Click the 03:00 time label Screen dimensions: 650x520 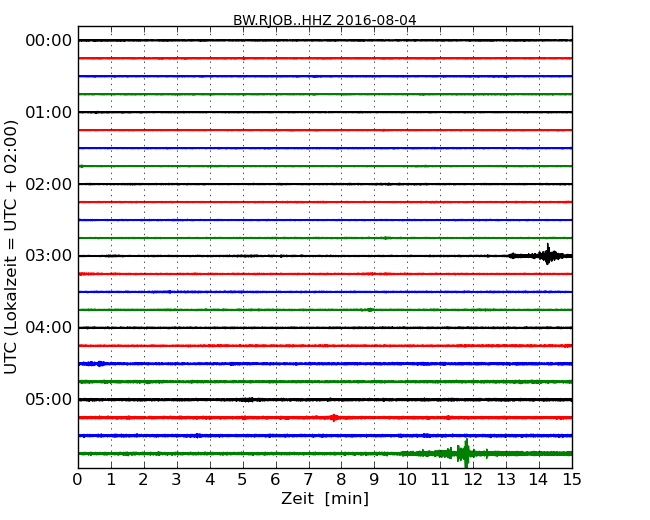tap(49, 256)
